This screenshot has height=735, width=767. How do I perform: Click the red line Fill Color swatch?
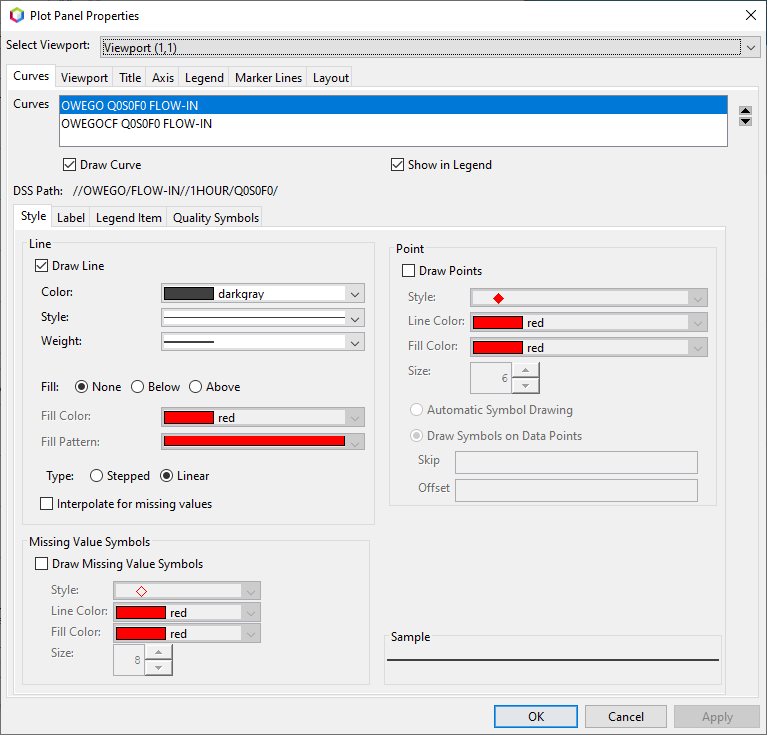pyautogui.click(x=189, y=418)
